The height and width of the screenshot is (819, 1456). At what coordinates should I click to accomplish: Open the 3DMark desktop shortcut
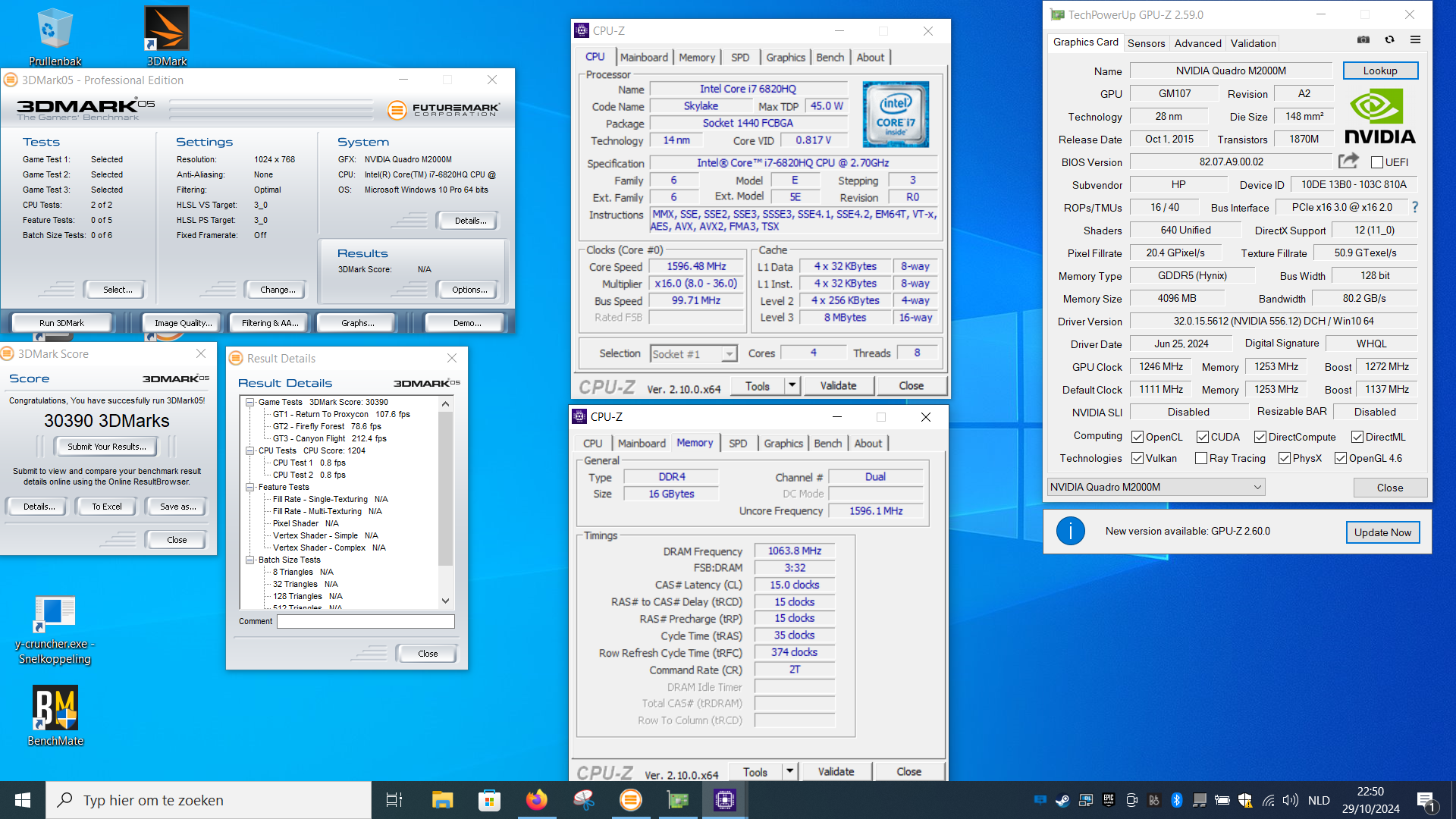click(x=167, y=36)
